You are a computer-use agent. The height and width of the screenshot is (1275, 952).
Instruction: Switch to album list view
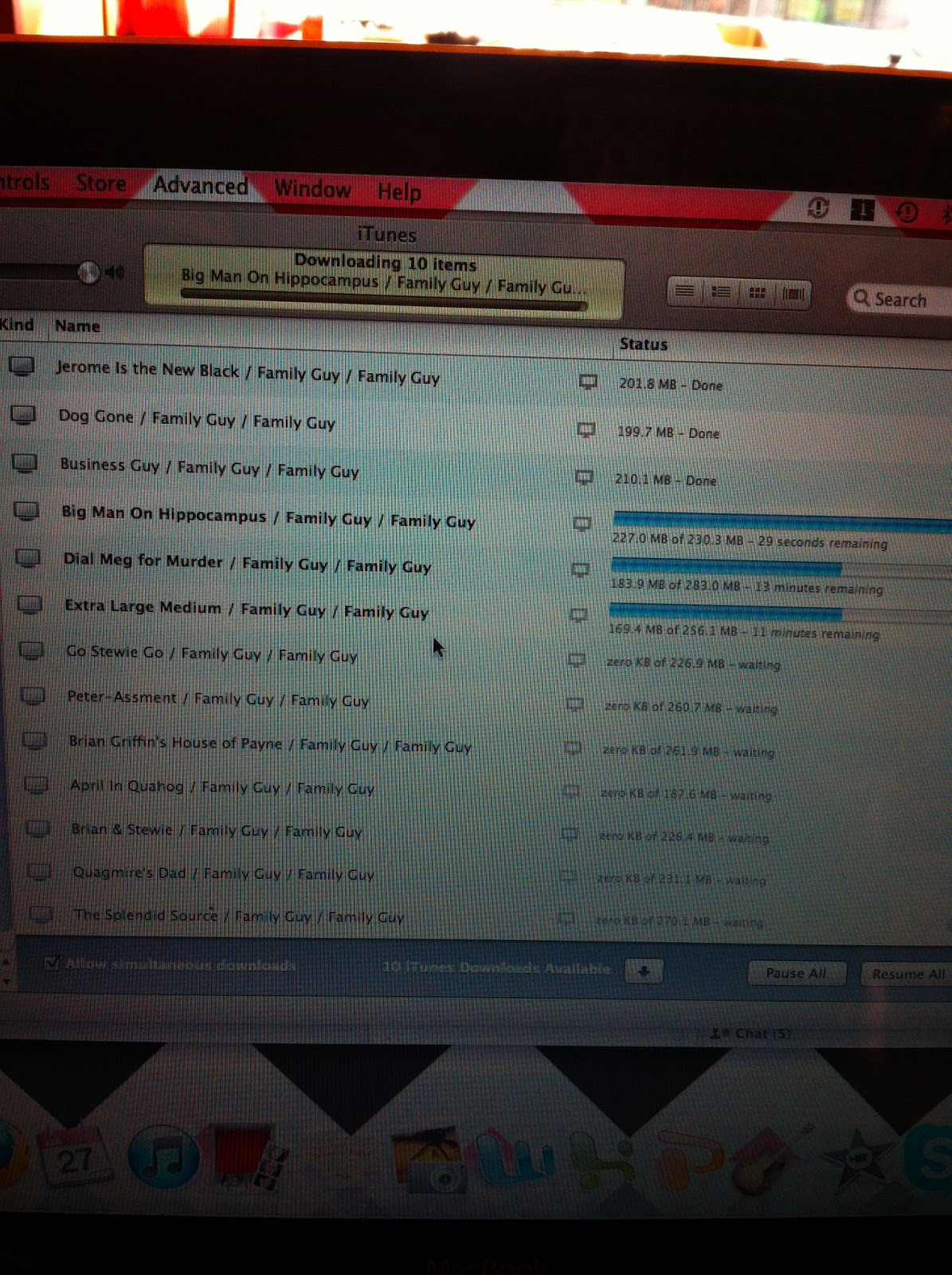click(x=720, y=292)
